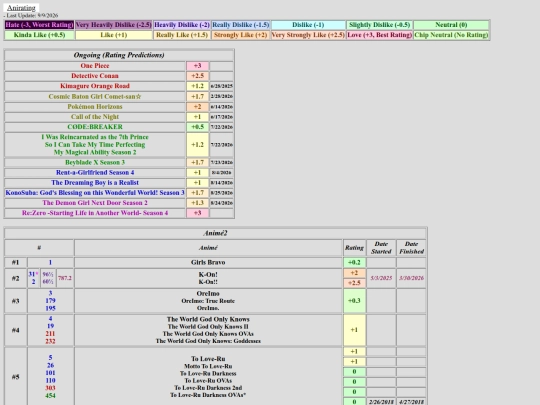Click the +0.5 rating for CODE:BREAKER

pos(197,127)
